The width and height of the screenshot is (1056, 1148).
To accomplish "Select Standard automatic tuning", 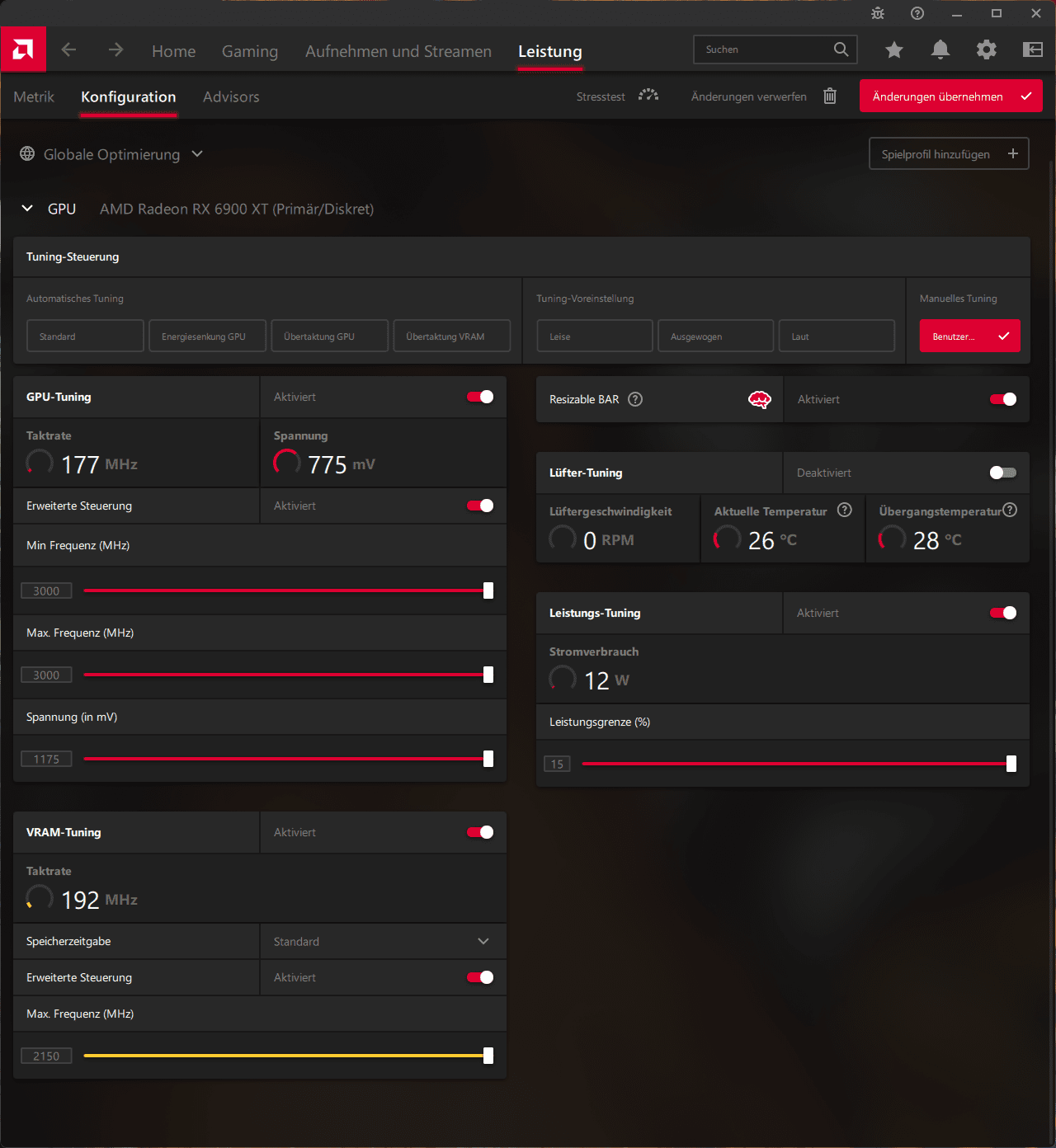I will point(85,336).
